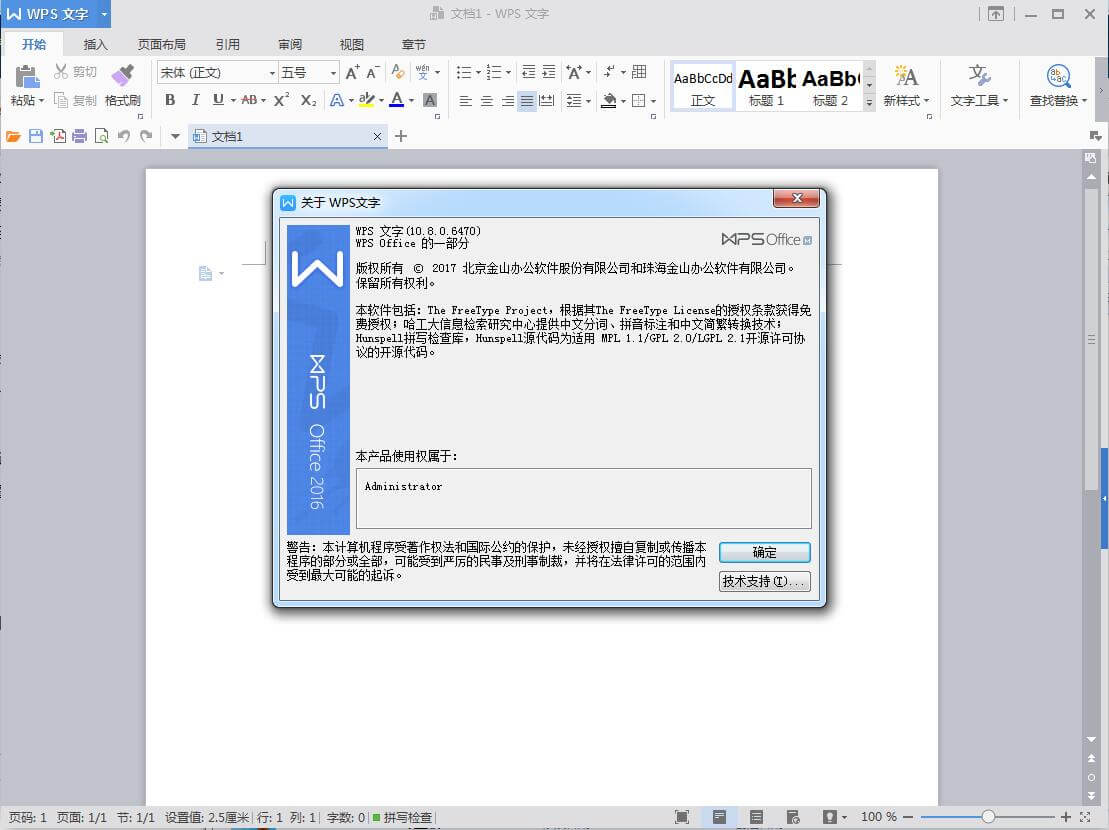Click the distributed alignment icon
1109x830 pixels.
pos(547,100)
